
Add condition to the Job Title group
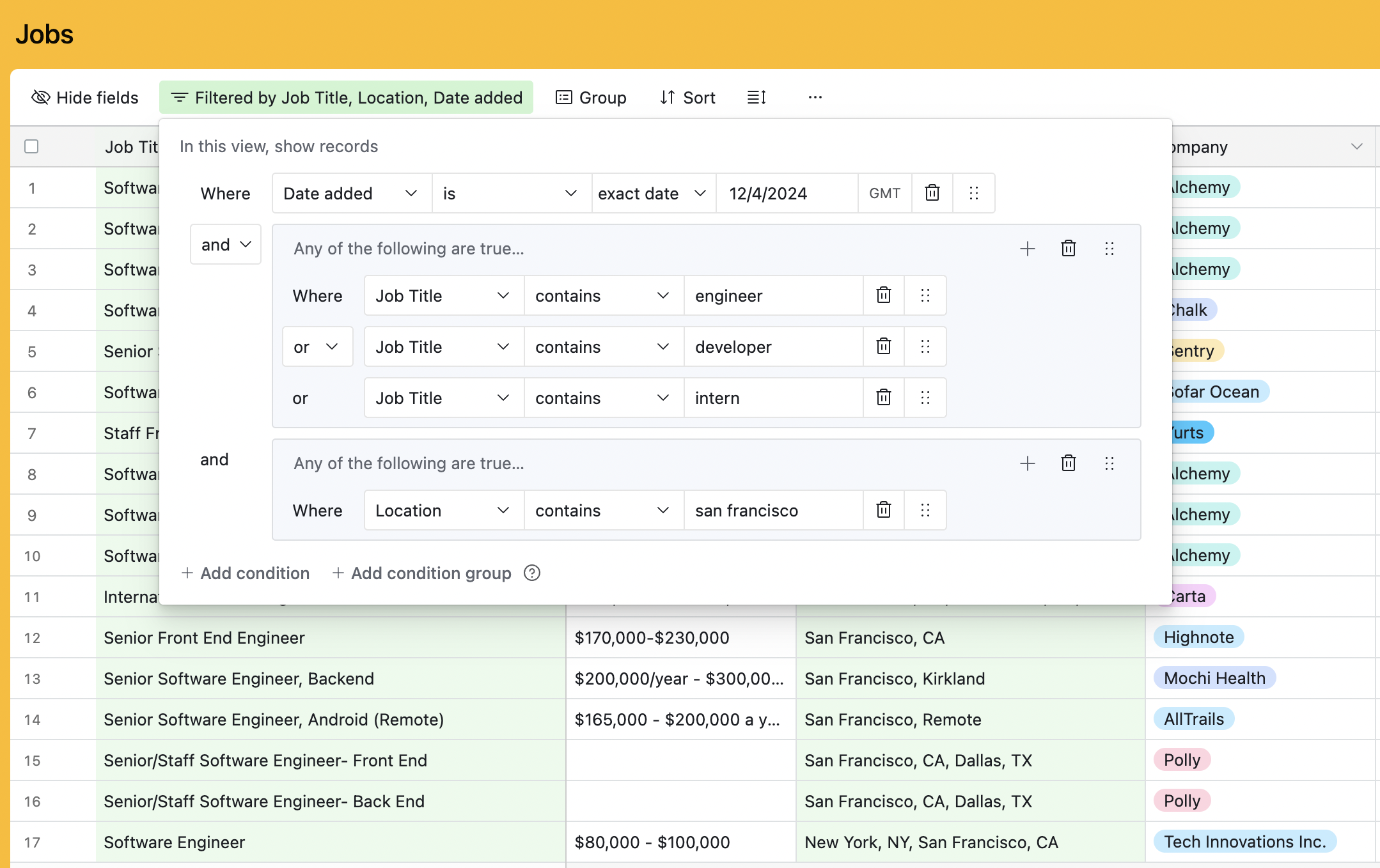click(x=1027, y=249)
